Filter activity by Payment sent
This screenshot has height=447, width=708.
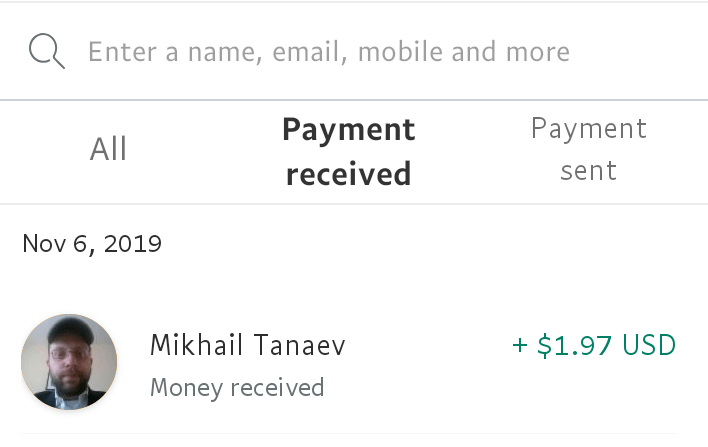(x=588, y=149)
